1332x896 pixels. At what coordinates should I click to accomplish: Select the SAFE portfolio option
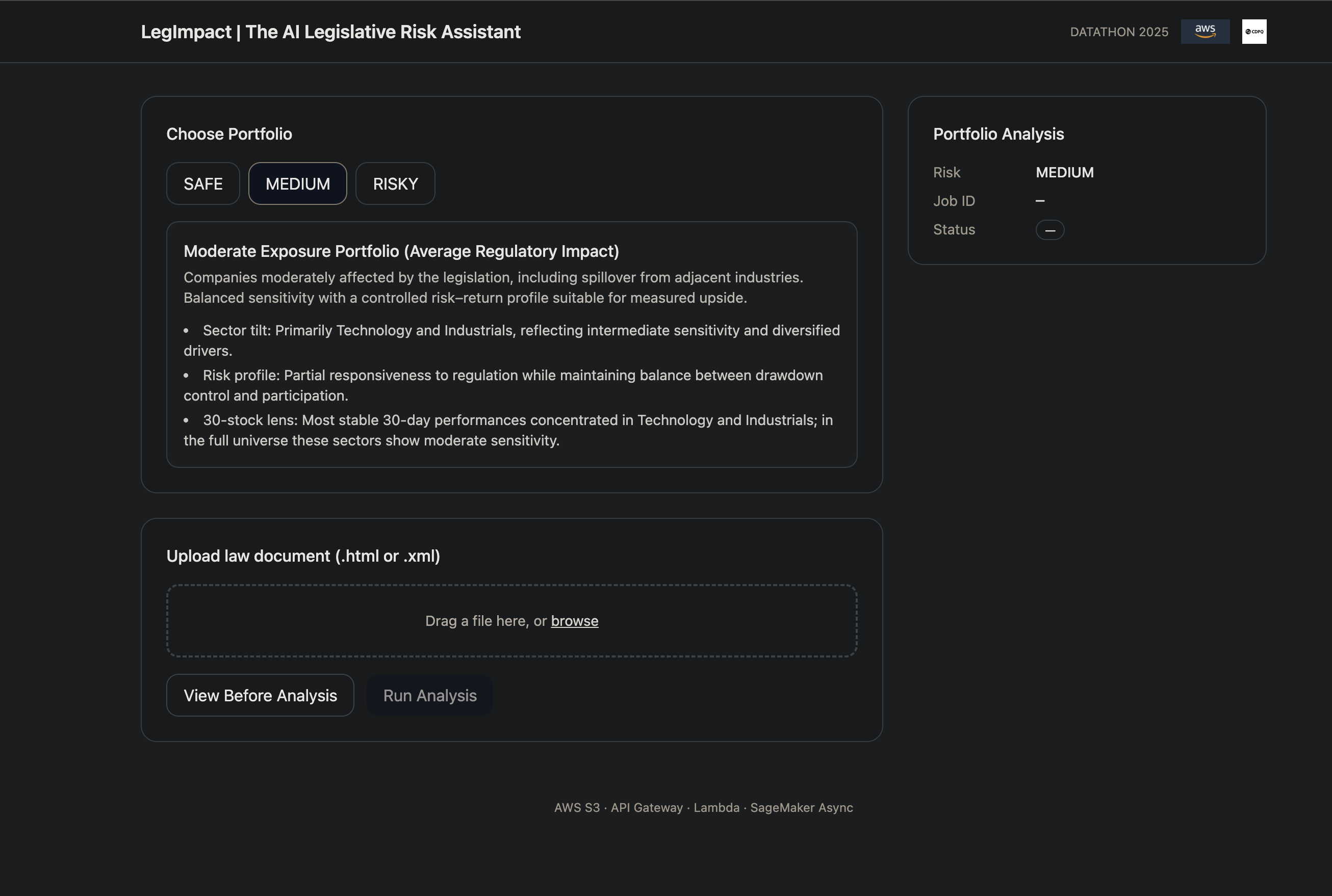(x=203, y=183)
